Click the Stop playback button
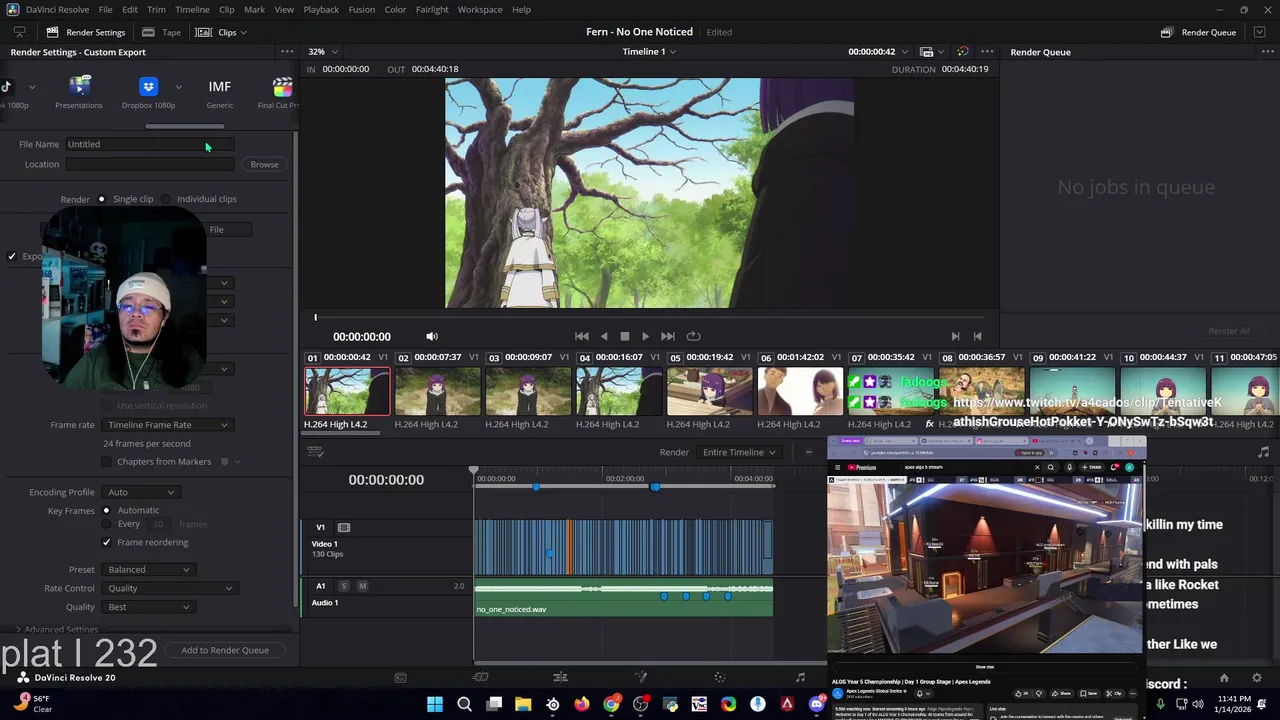1280x720 pixels. (625, 337)
